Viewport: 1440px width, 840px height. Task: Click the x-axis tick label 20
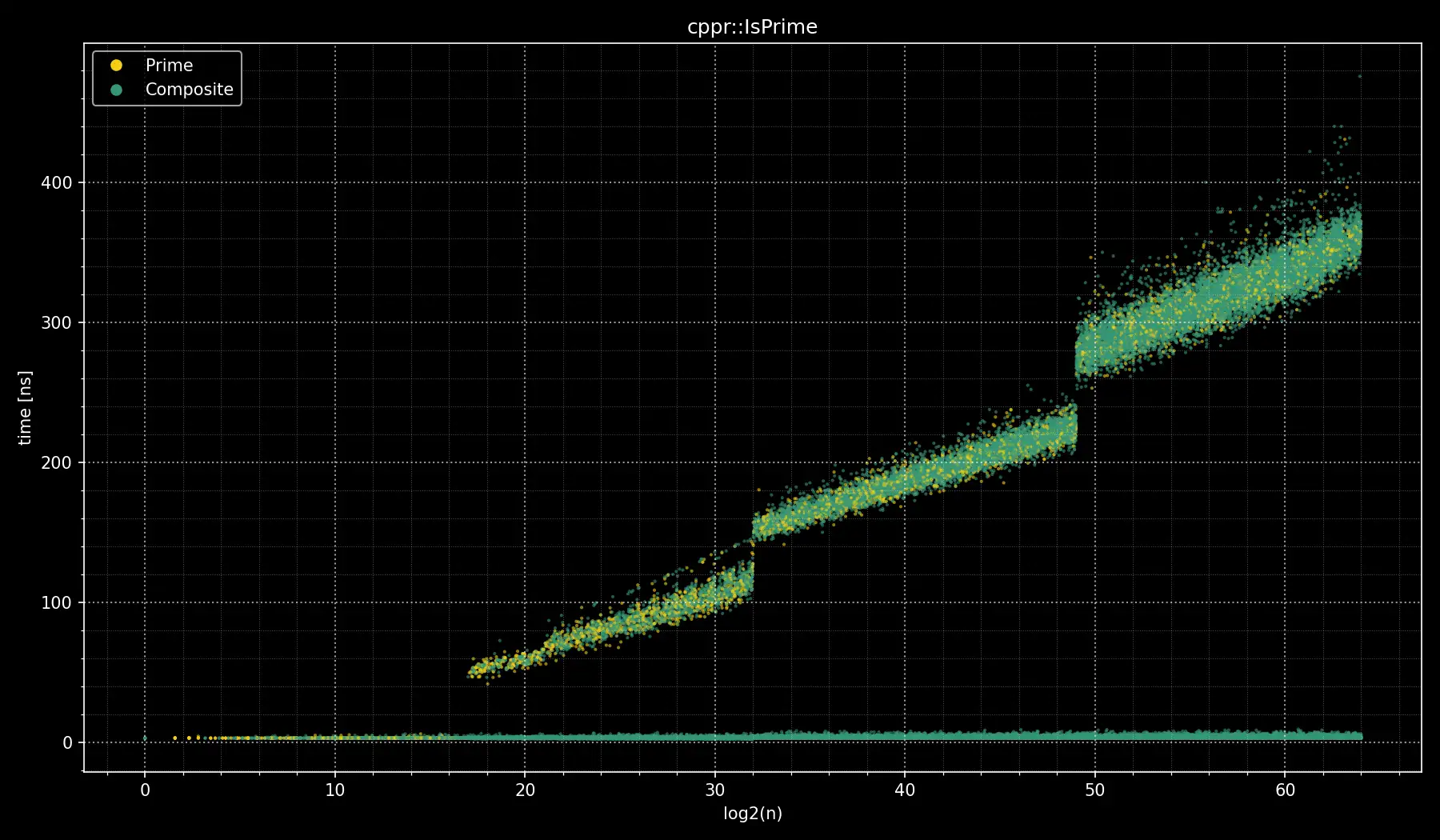click(525, 790)
